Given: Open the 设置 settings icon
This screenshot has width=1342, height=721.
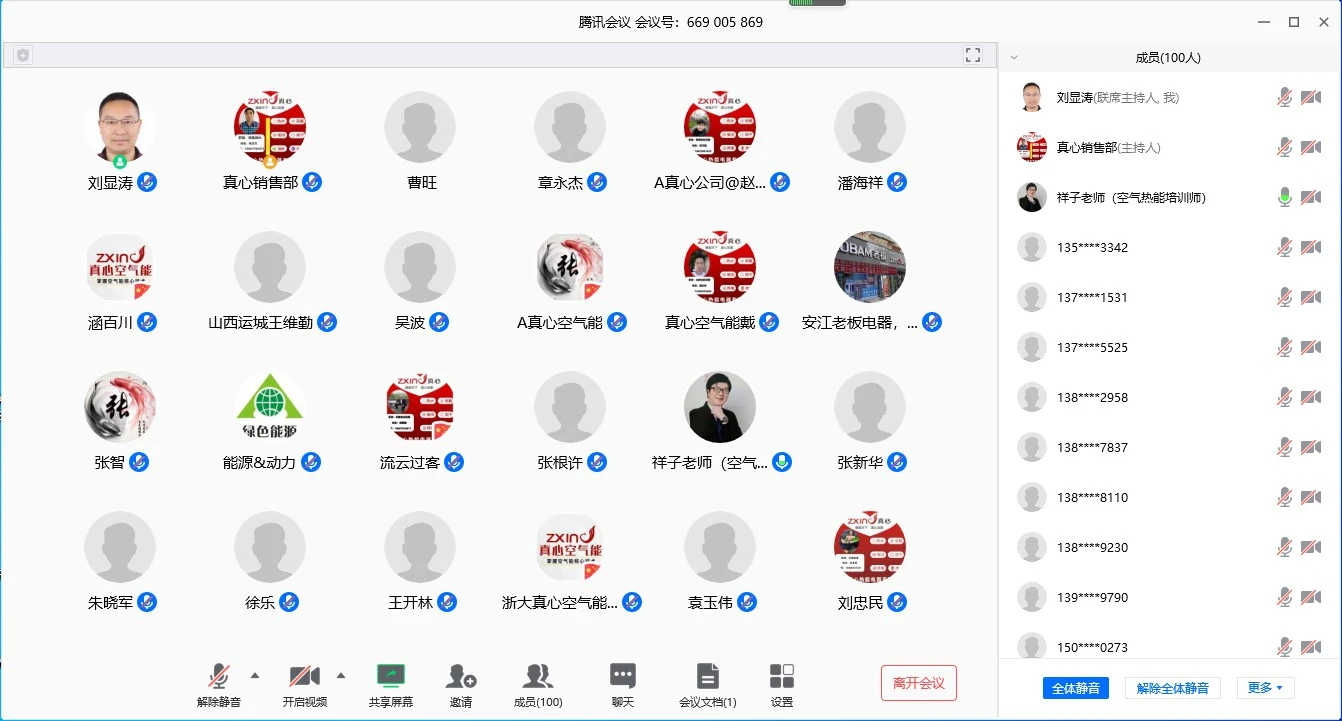Looking at the screenshot, I should click(x=782, y=677).
